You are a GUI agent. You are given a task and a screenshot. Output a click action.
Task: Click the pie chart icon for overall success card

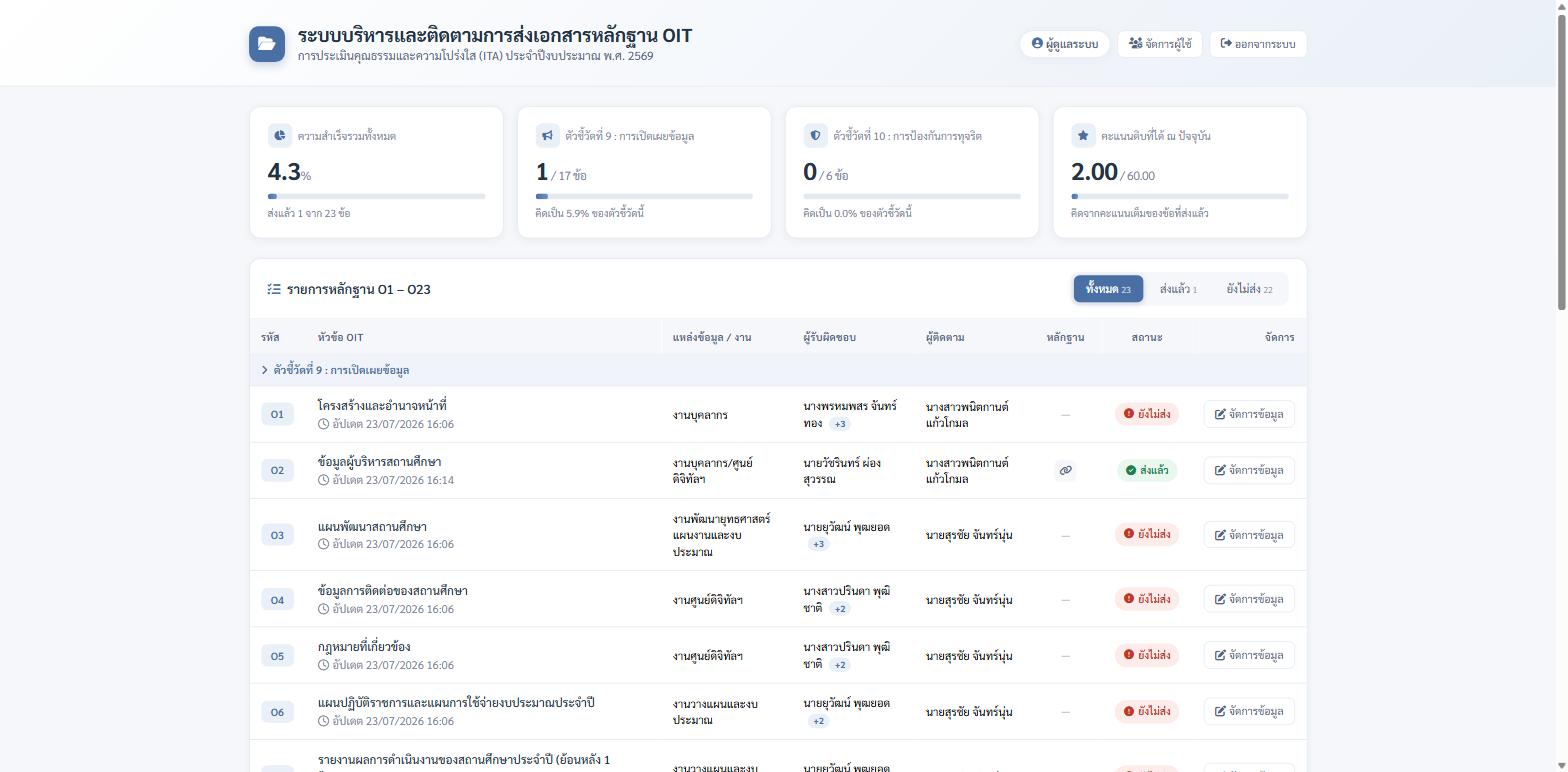pyautogui.click(x=279, y=135)
